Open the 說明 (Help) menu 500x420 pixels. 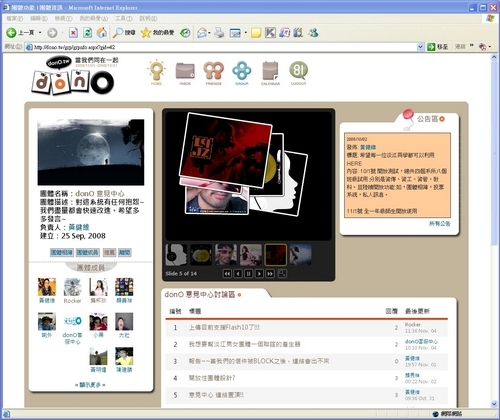tap(148, 18)
